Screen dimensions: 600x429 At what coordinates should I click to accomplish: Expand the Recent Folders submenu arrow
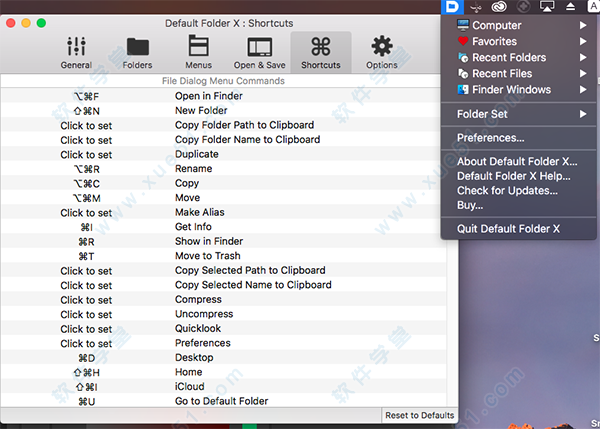click(583, 57)
